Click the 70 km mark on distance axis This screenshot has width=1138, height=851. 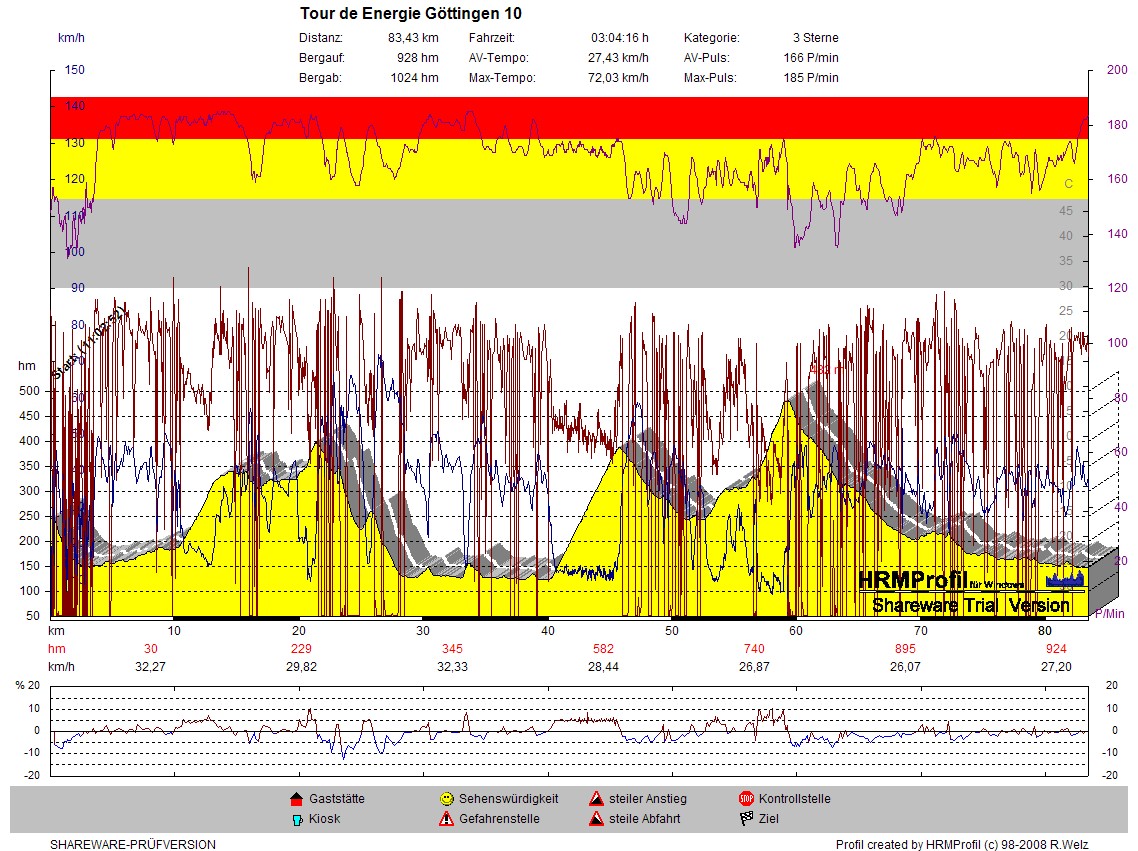click(921, 631)
